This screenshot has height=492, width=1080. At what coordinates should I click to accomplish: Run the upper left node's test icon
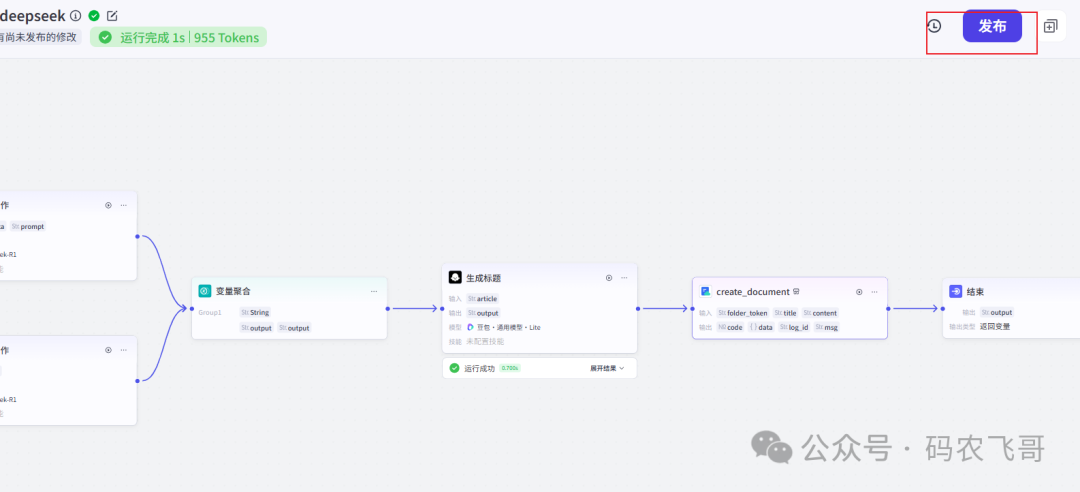point(108,205)
